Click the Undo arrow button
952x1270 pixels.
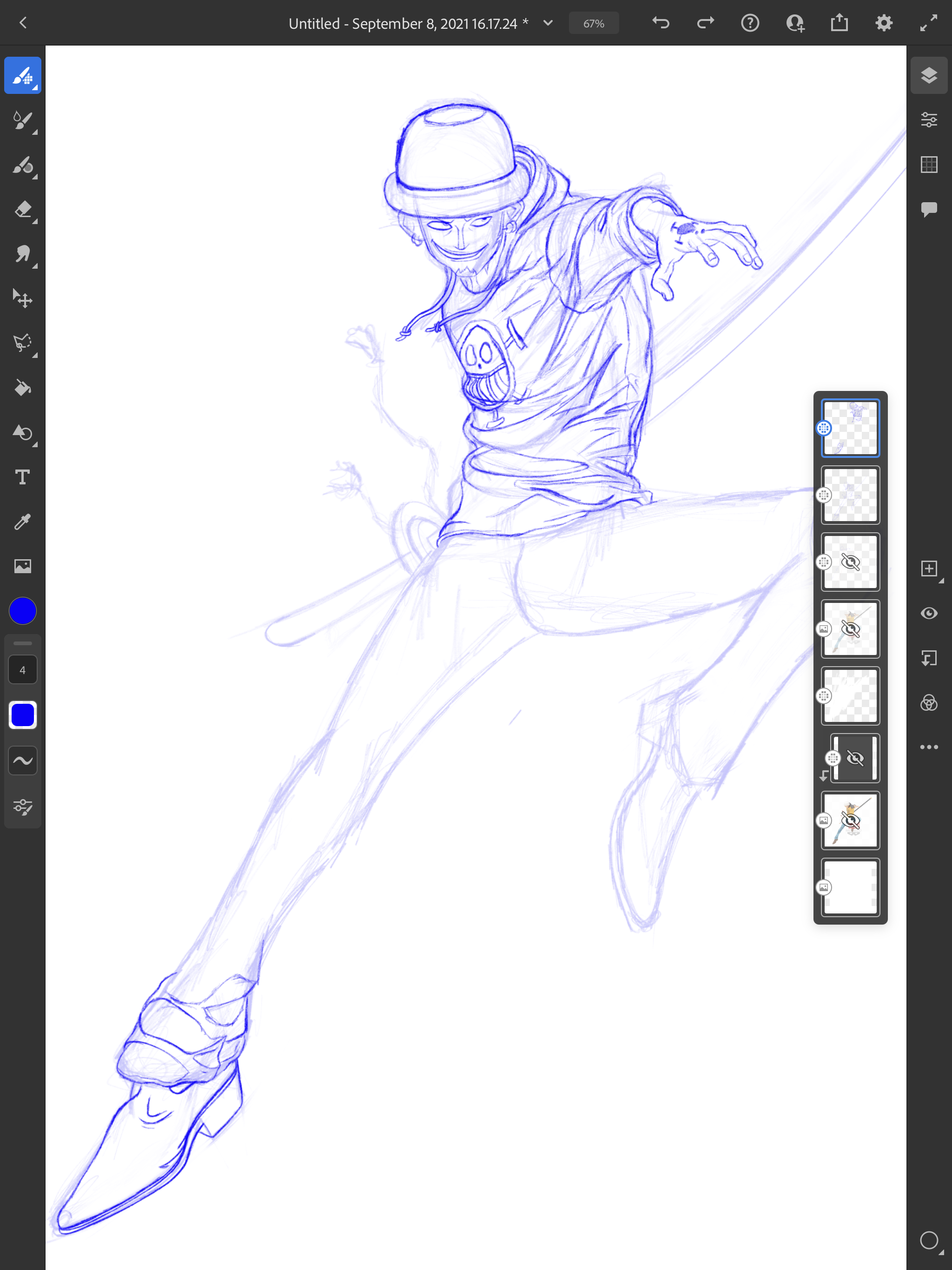click(x=661, y=23)
